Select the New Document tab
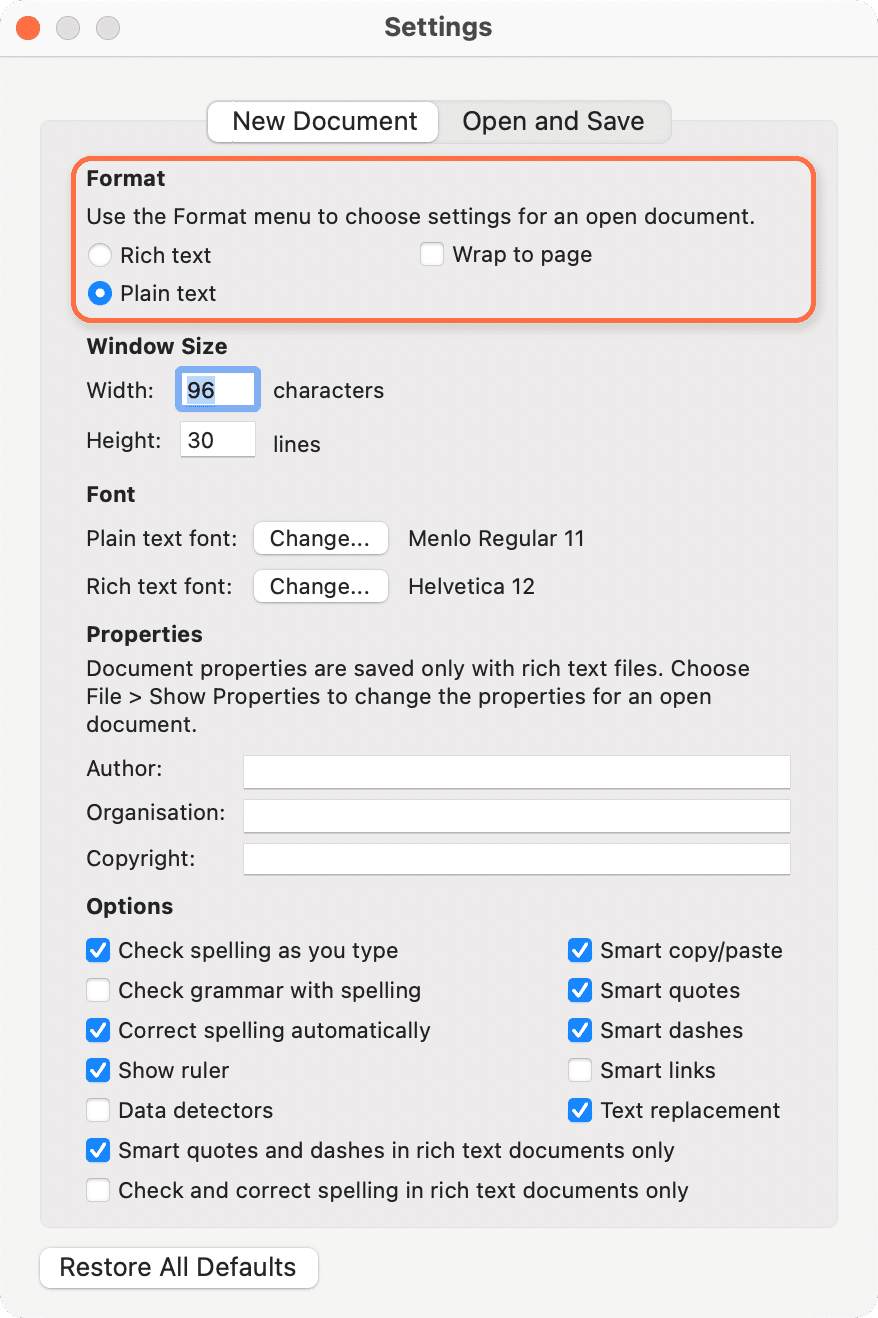This screenshot has height=1318, width=878. tap(322, 121)
